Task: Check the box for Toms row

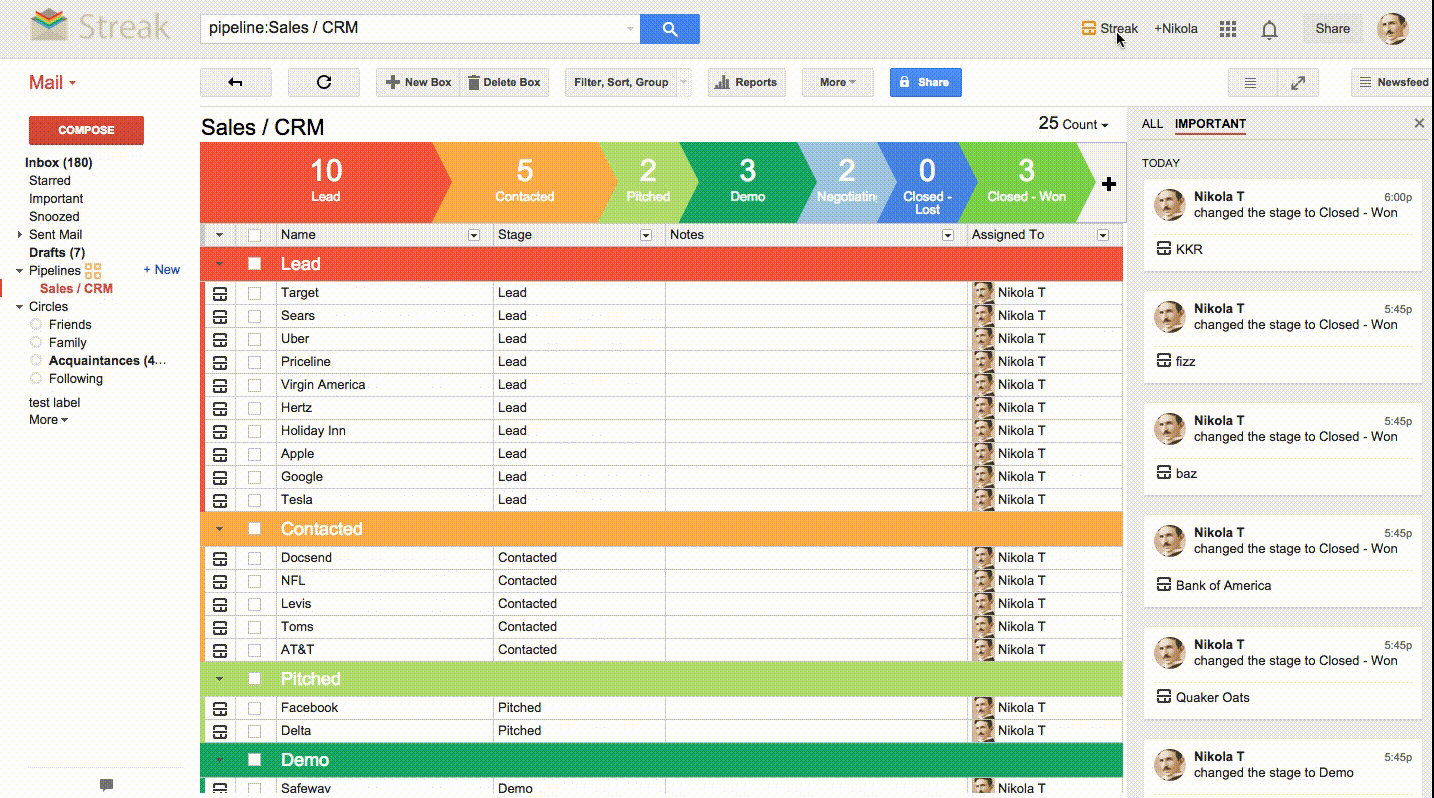Action: [254, 627]
